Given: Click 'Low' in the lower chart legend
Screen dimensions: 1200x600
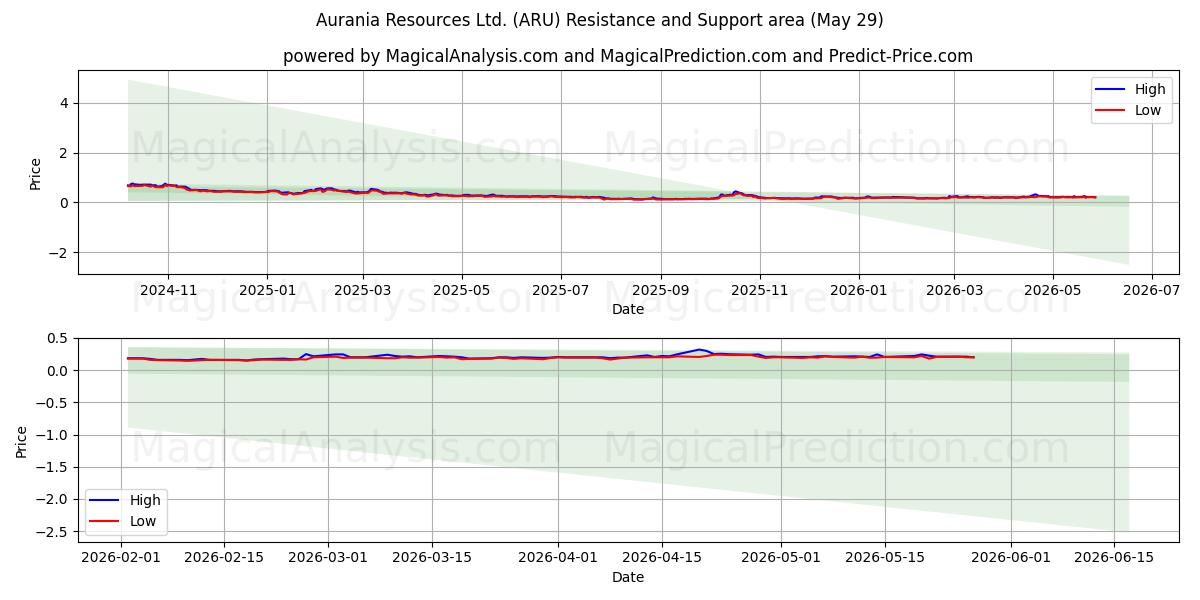Looking at the screenshot, I should coord(143,521).
